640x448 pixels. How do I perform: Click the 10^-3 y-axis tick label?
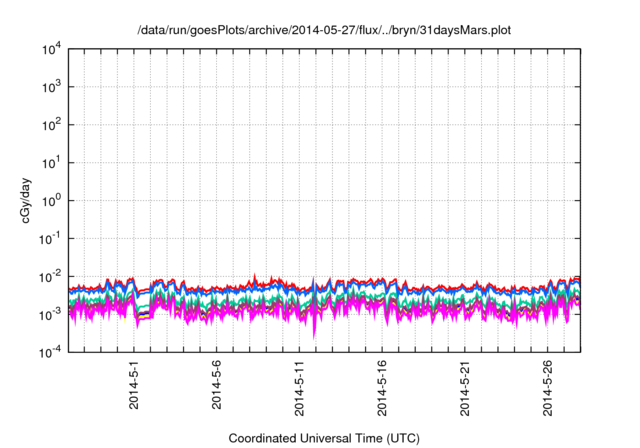(51, 314)
